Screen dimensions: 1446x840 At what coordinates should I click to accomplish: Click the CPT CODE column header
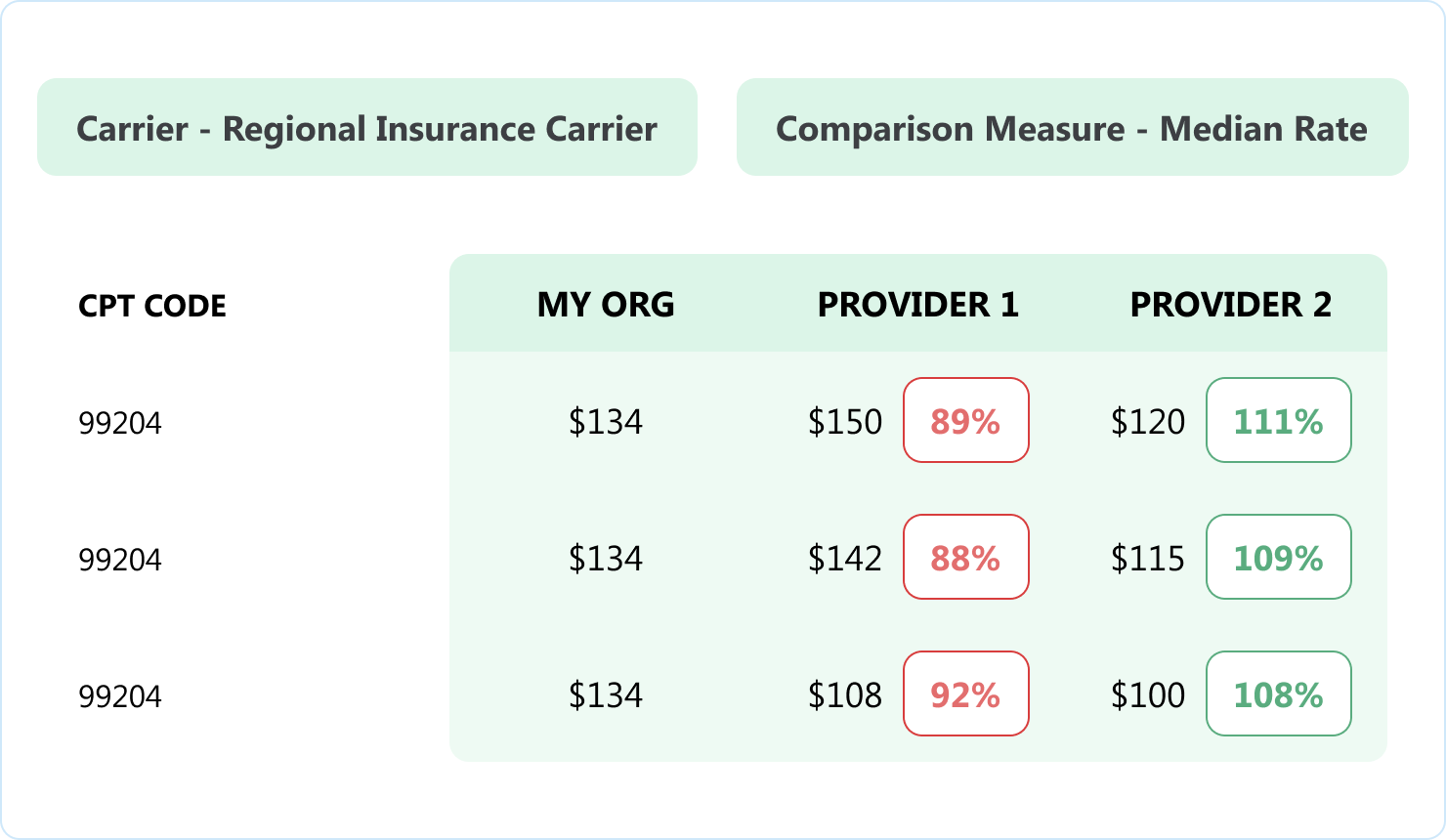coord(152,306)
